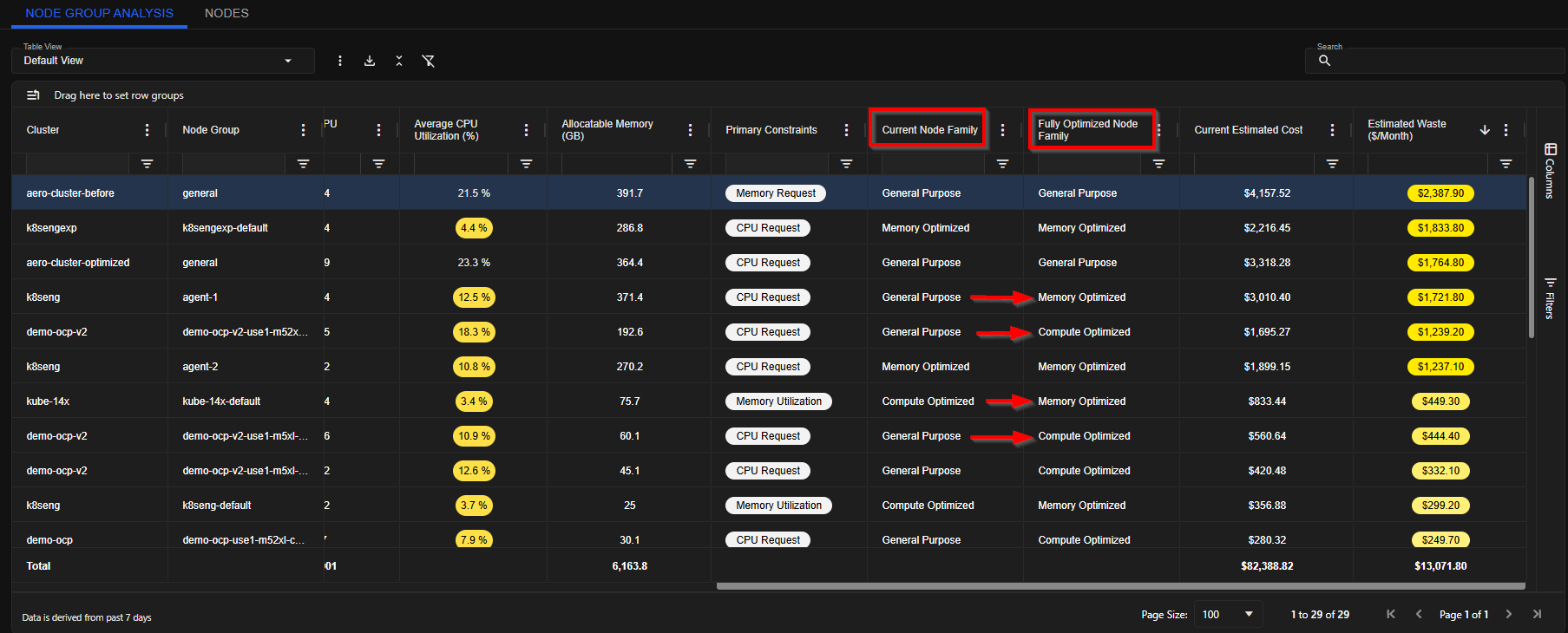Open the table view options kebab menu

(340, 61)
